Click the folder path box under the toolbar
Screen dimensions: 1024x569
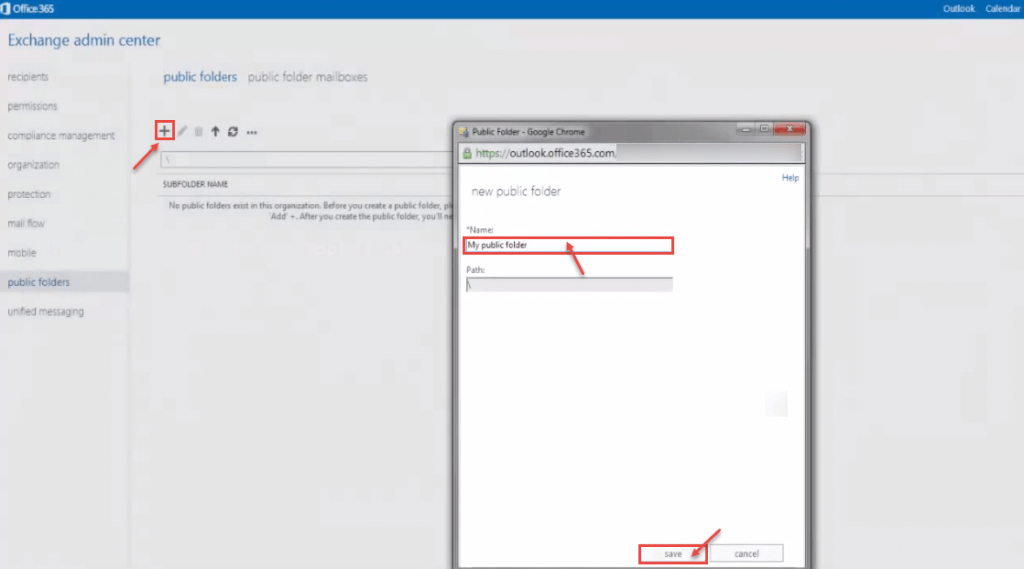(x=306, y=159)
